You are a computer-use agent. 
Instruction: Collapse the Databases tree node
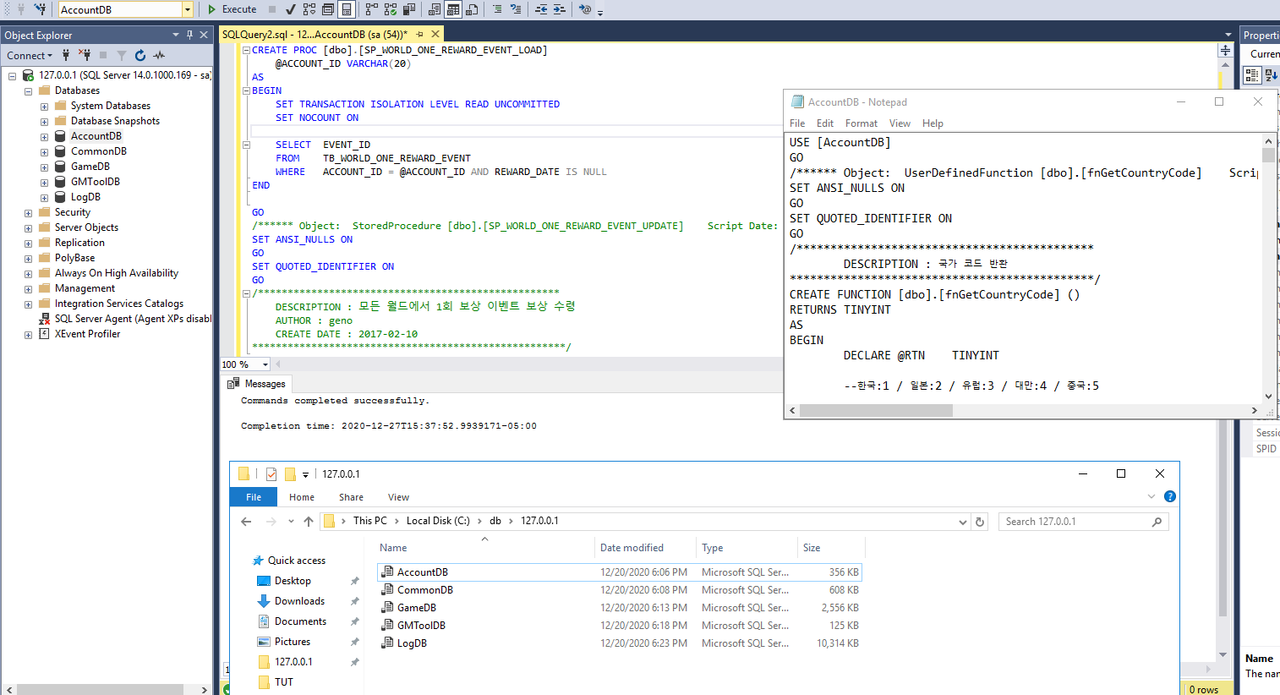tap(28, 90)
